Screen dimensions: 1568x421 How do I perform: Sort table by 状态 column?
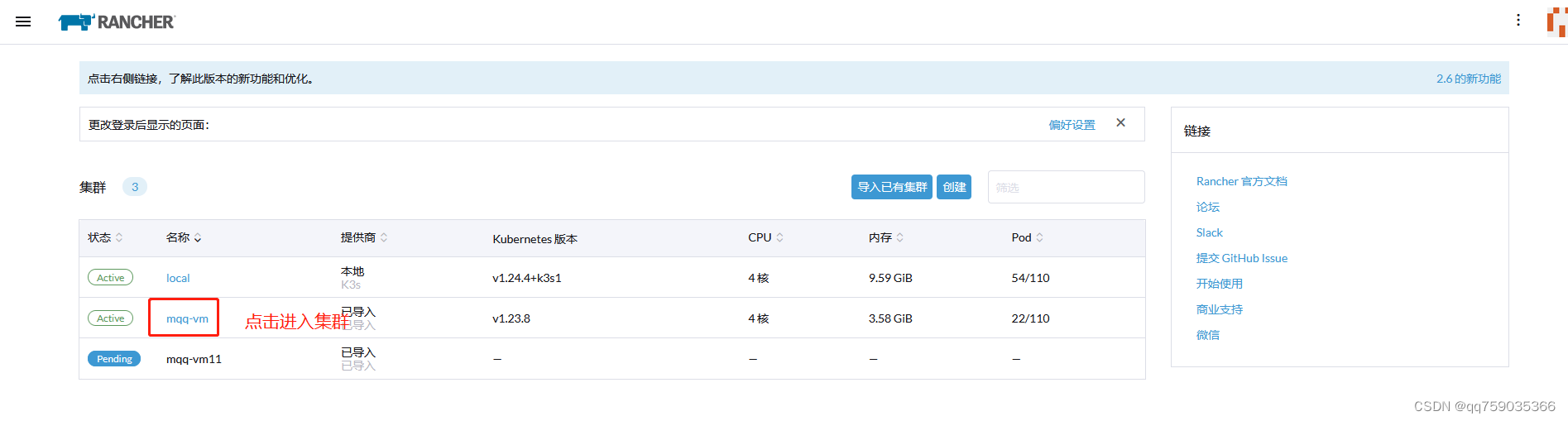[105, 237]
